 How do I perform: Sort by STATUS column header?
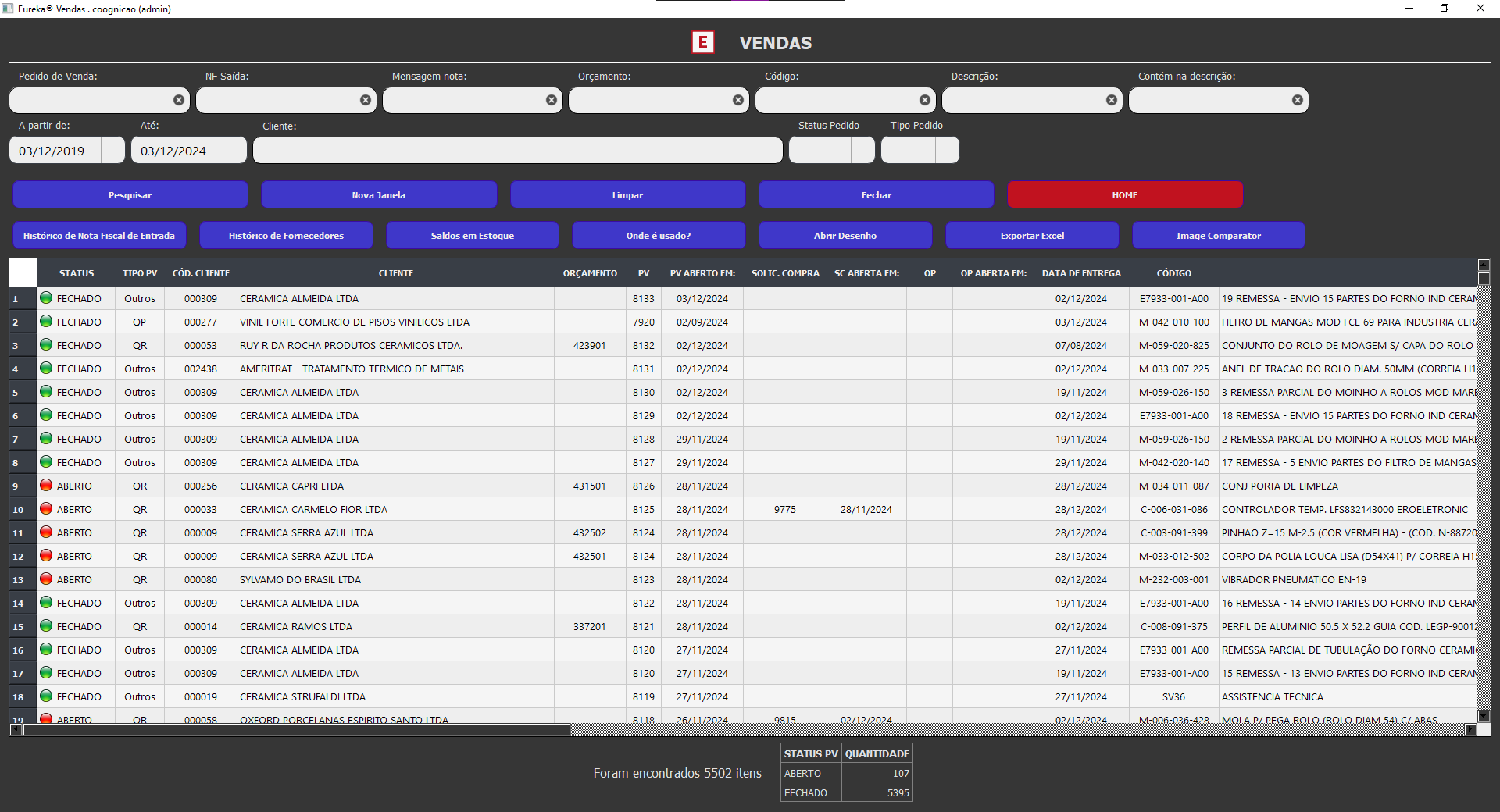[x=77, y=273]
